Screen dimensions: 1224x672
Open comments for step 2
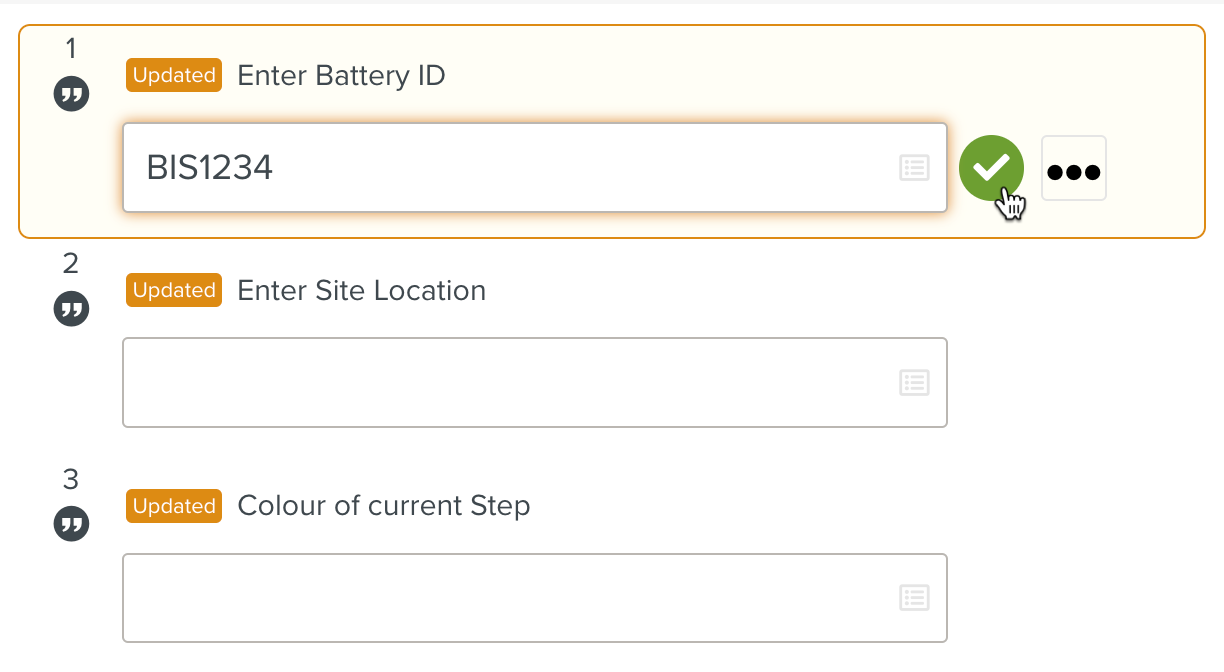(71, 309)
